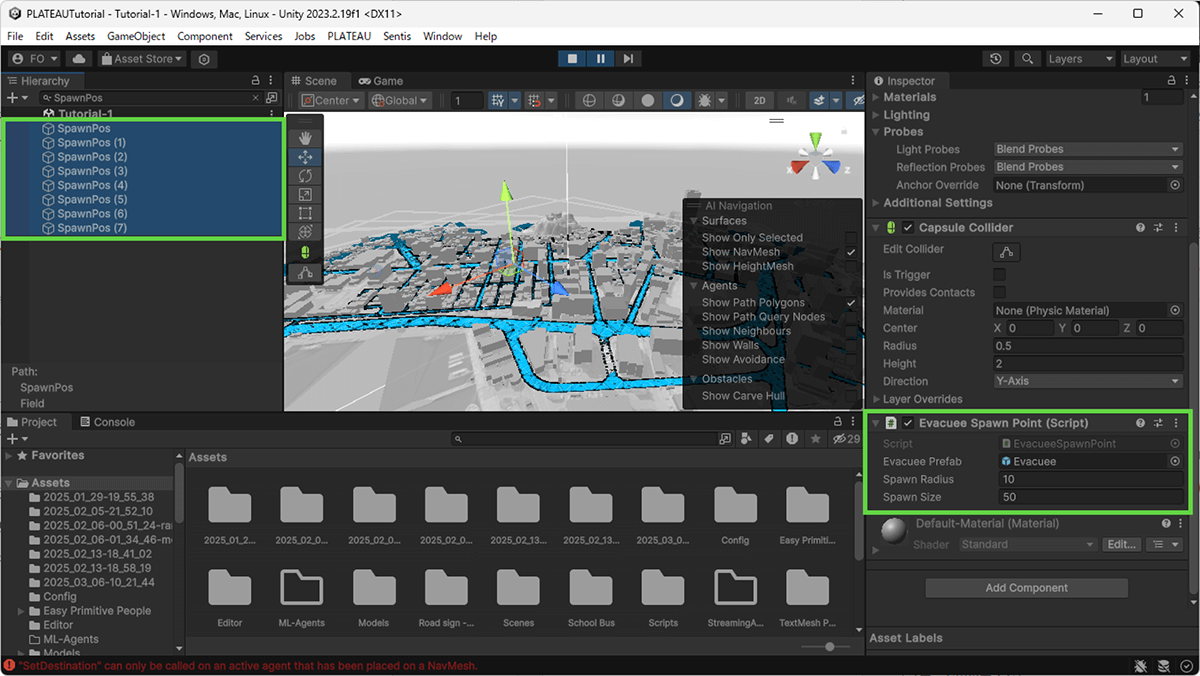Search by type in Project panel
Image resolution: width=1200 pixels, height=676 pixels.
tap(746, 439)
